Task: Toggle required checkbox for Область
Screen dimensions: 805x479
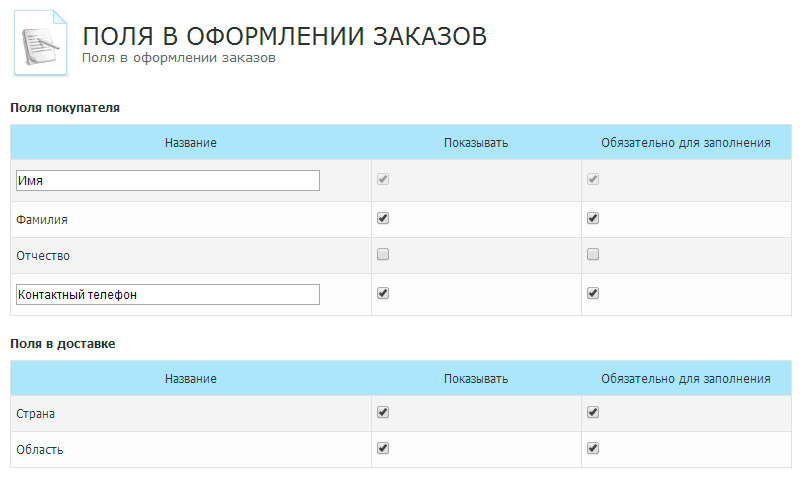Action: coord(593,448)
